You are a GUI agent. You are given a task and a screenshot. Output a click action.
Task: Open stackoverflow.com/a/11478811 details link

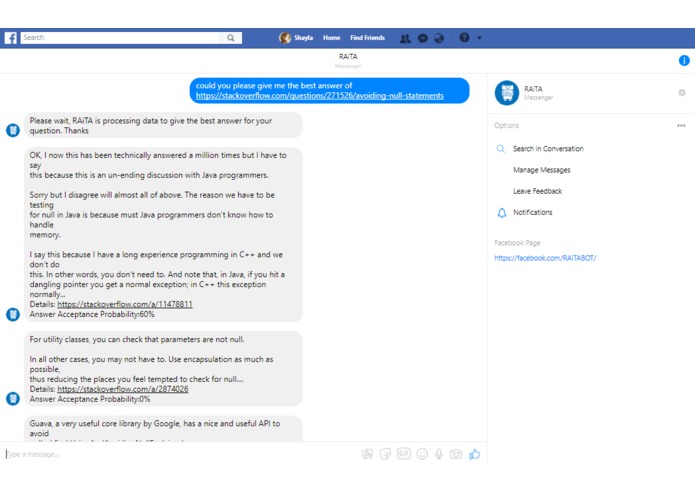click(125, 304)
